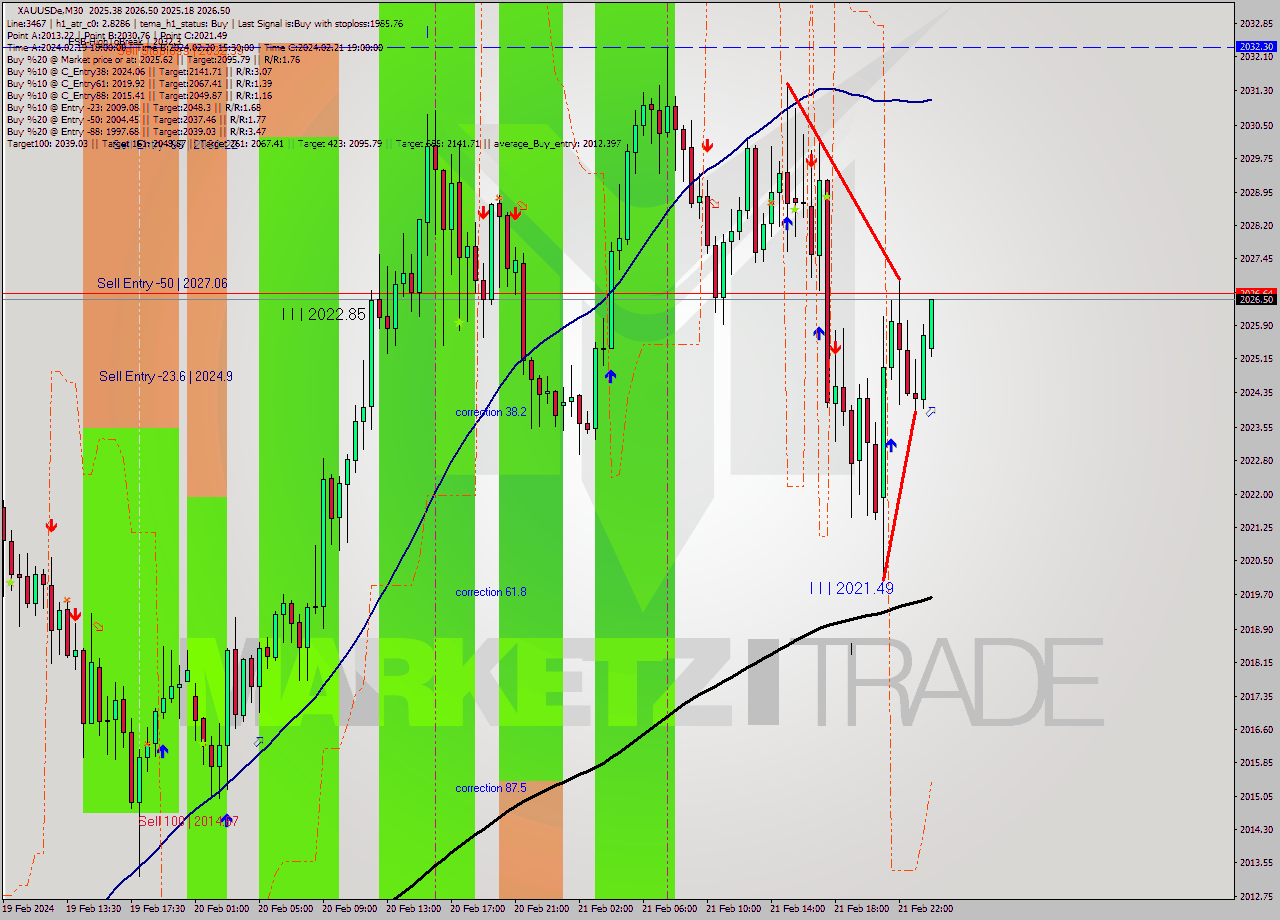Click the 2032.85 price axis value
The height and width of the screenshot is (920, 1280).
point(1256,23)
